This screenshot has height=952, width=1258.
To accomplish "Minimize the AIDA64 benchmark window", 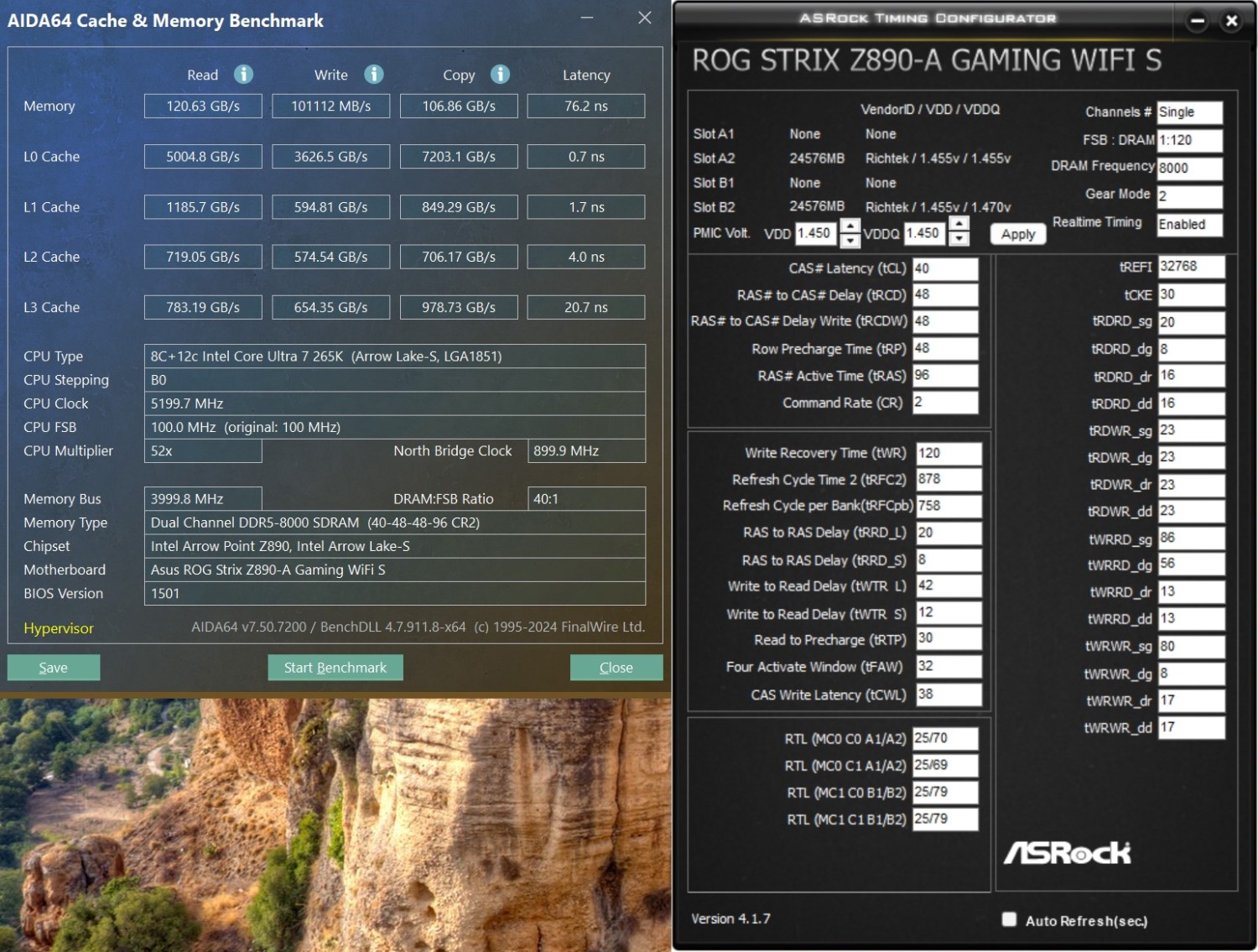I will coord(587,18).
